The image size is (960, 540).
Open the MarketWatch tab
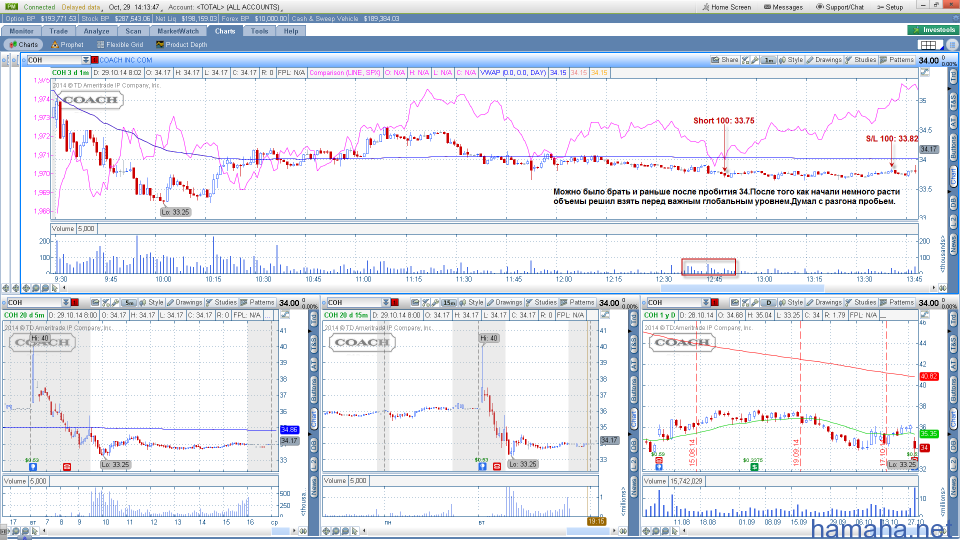tap(178, 31)
